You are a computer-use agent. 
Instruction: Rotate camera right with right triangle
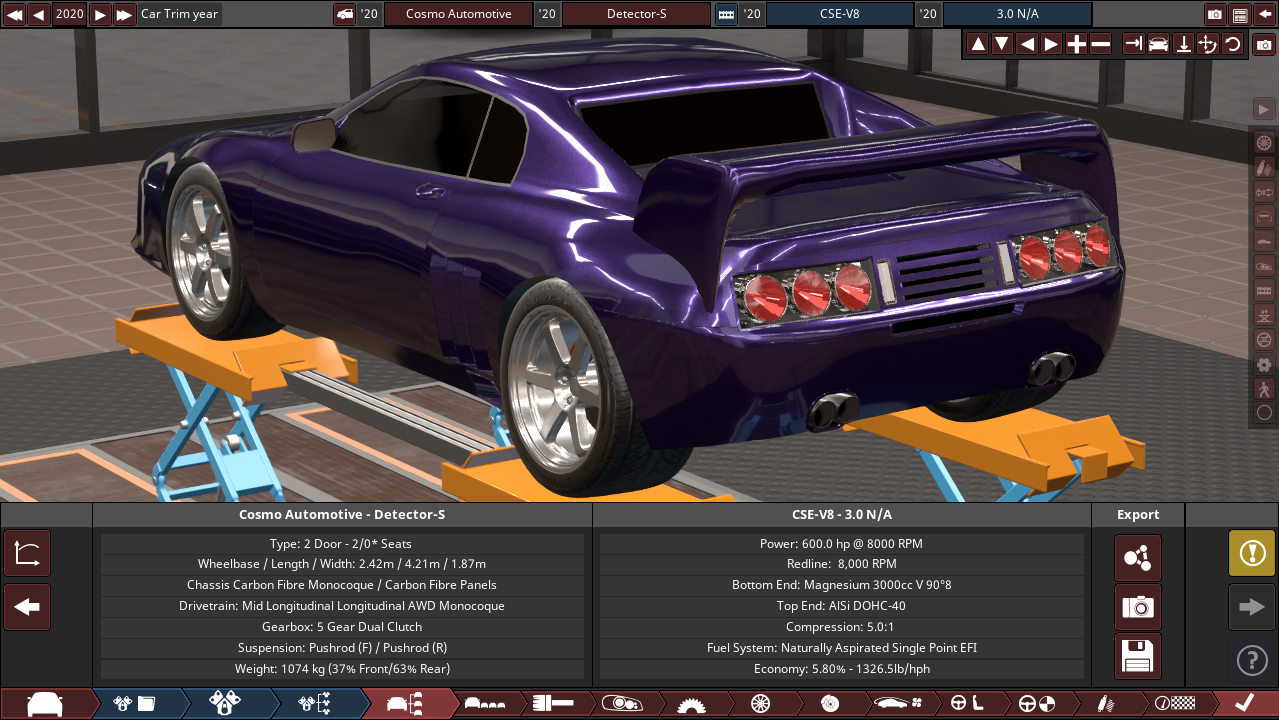tap(1051, 44)
